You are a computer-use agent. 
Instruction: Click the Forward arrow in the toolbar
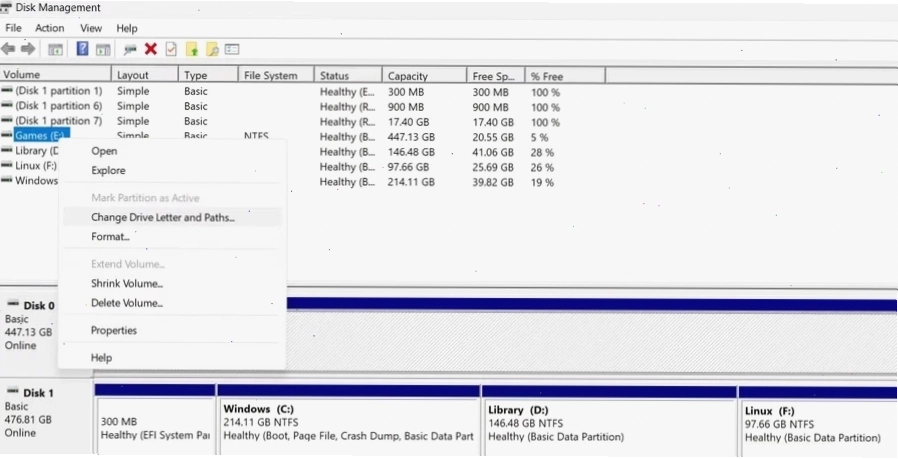(27, 49)
